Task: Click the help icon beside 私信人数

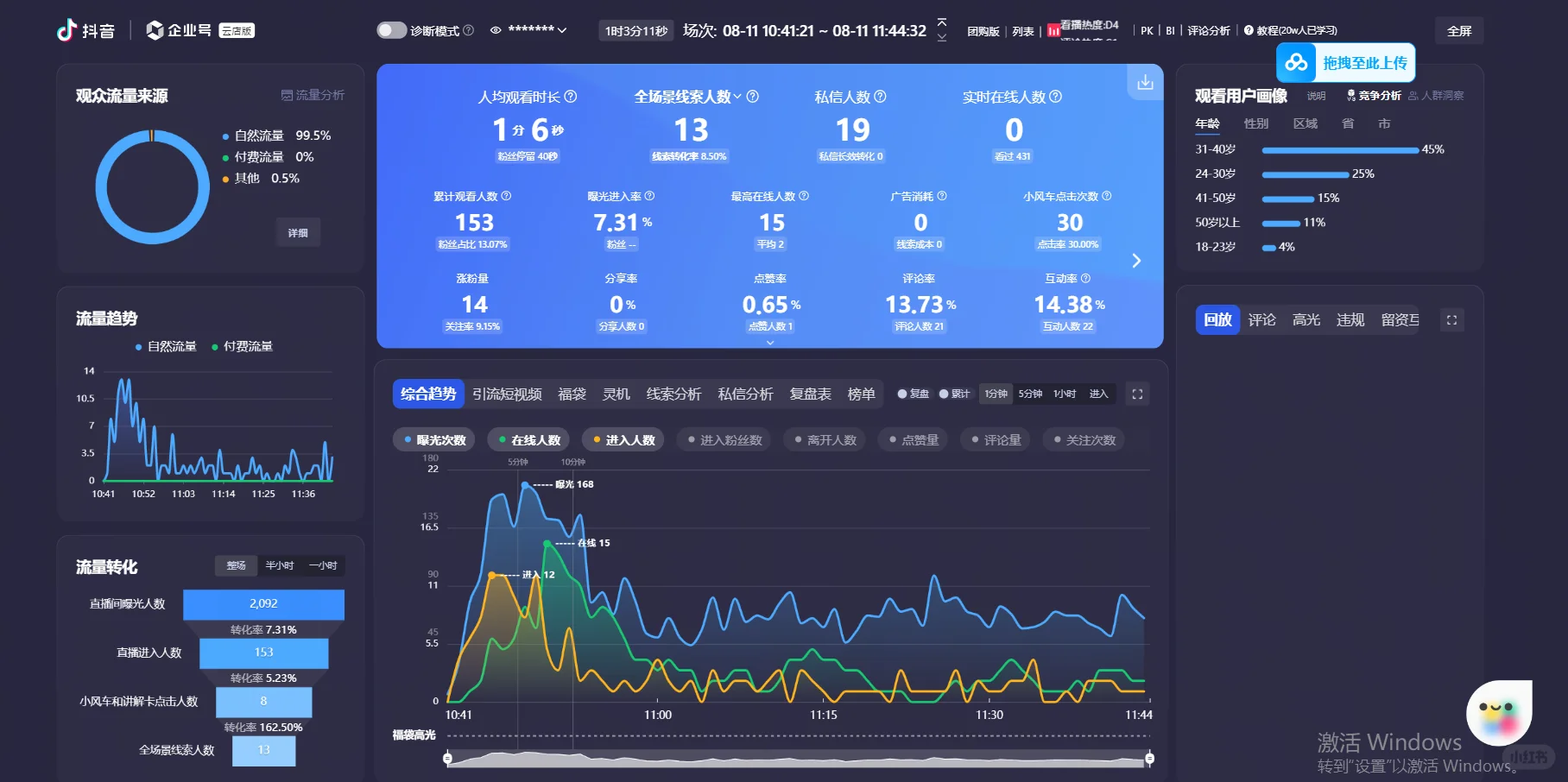Action: (x=880, y=97)
